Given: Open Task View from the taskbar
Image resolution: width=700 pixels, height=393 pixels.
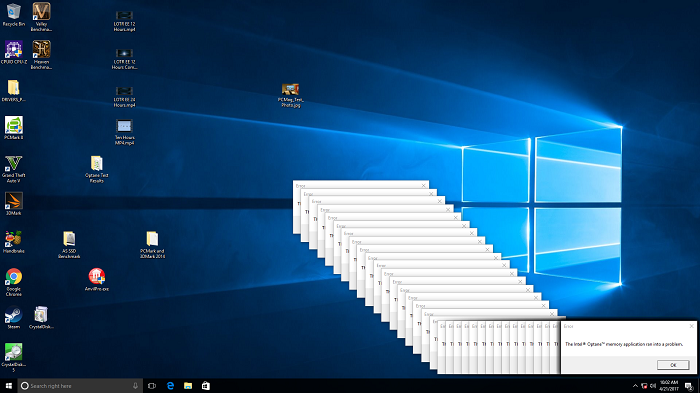Looking at the screenshot, I should (152, 385).
